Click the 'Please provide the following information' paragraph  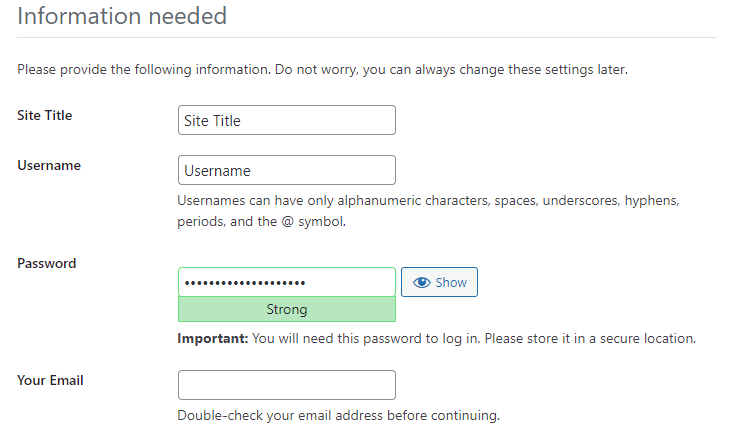200,70
